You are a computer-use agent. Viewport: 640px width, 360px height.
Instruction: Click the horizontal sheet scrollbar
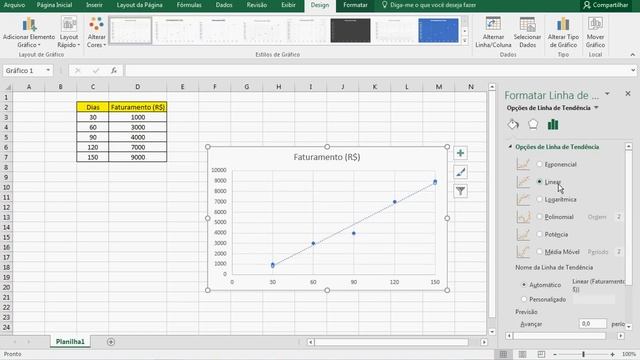coord(391,342)
